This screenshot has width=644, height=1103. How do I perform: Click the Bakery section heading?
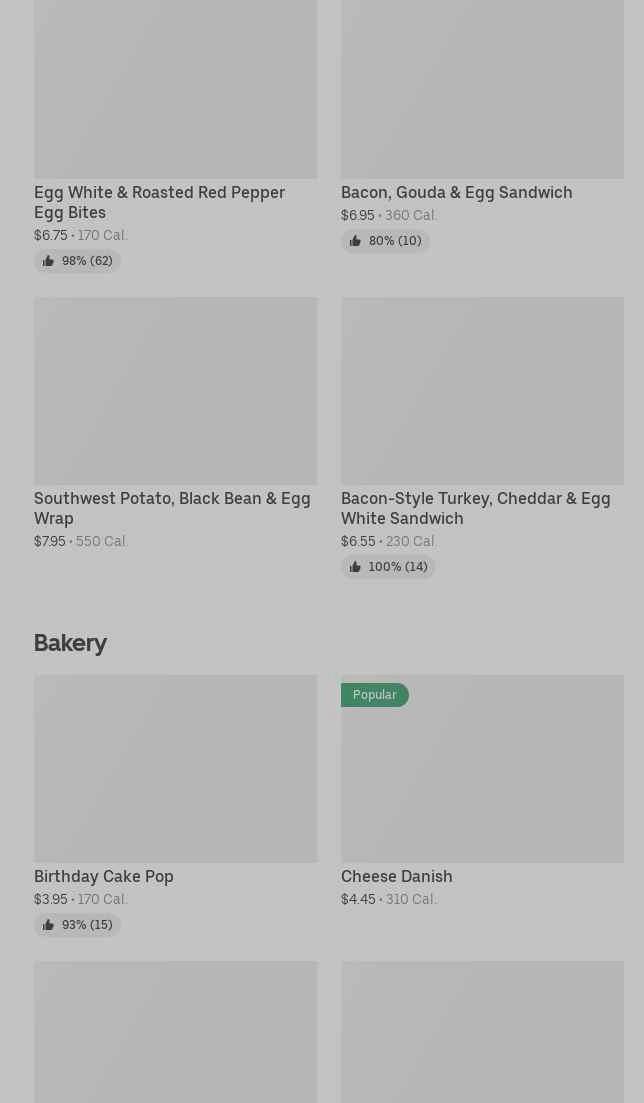tap(70, 643)
